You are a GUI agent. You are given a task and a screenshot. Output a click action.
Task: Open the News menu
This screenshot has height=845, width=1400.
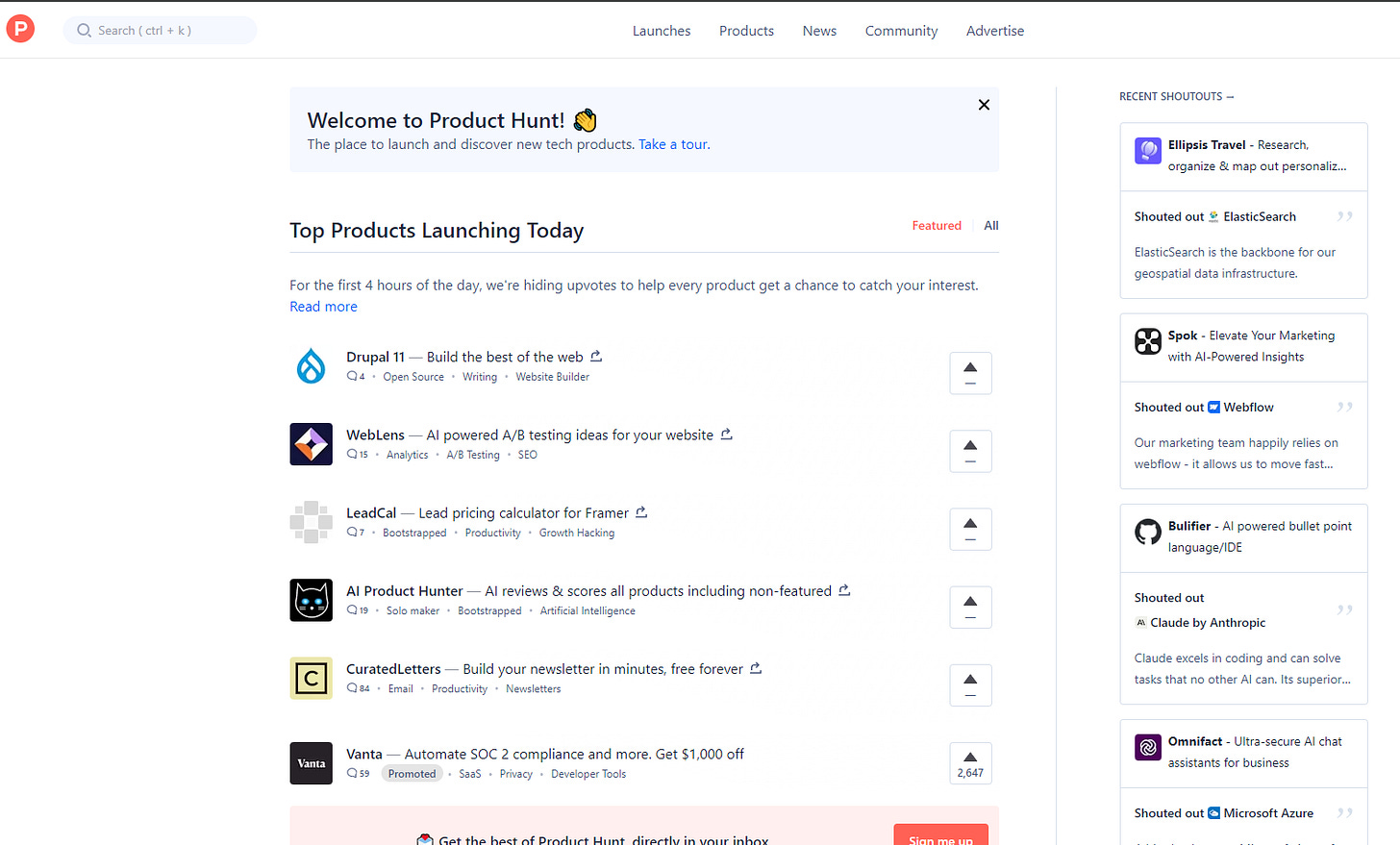[x=819, y=31]
